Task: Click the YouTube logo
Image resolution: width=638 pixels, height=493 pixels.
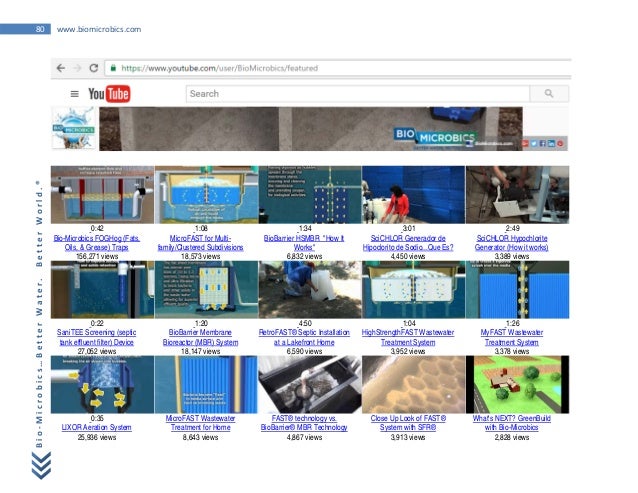Action: point(109,94)
